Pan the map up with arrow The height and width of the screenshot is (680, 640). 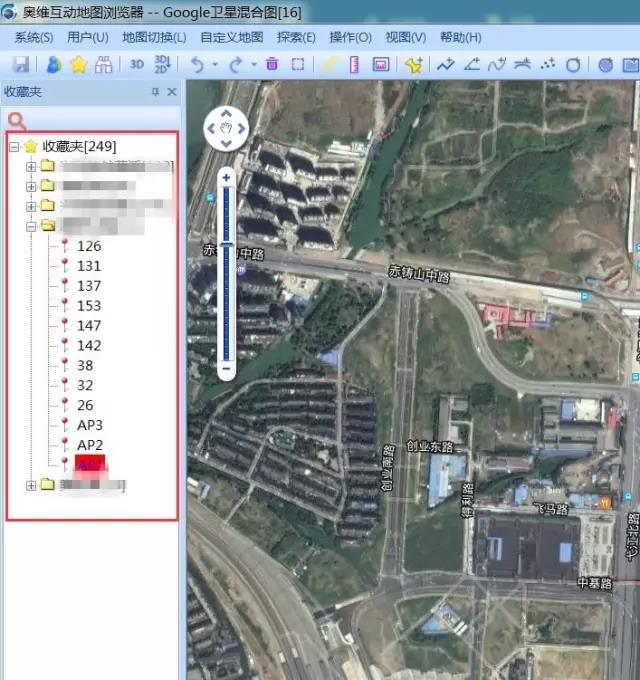coord(226,114)
